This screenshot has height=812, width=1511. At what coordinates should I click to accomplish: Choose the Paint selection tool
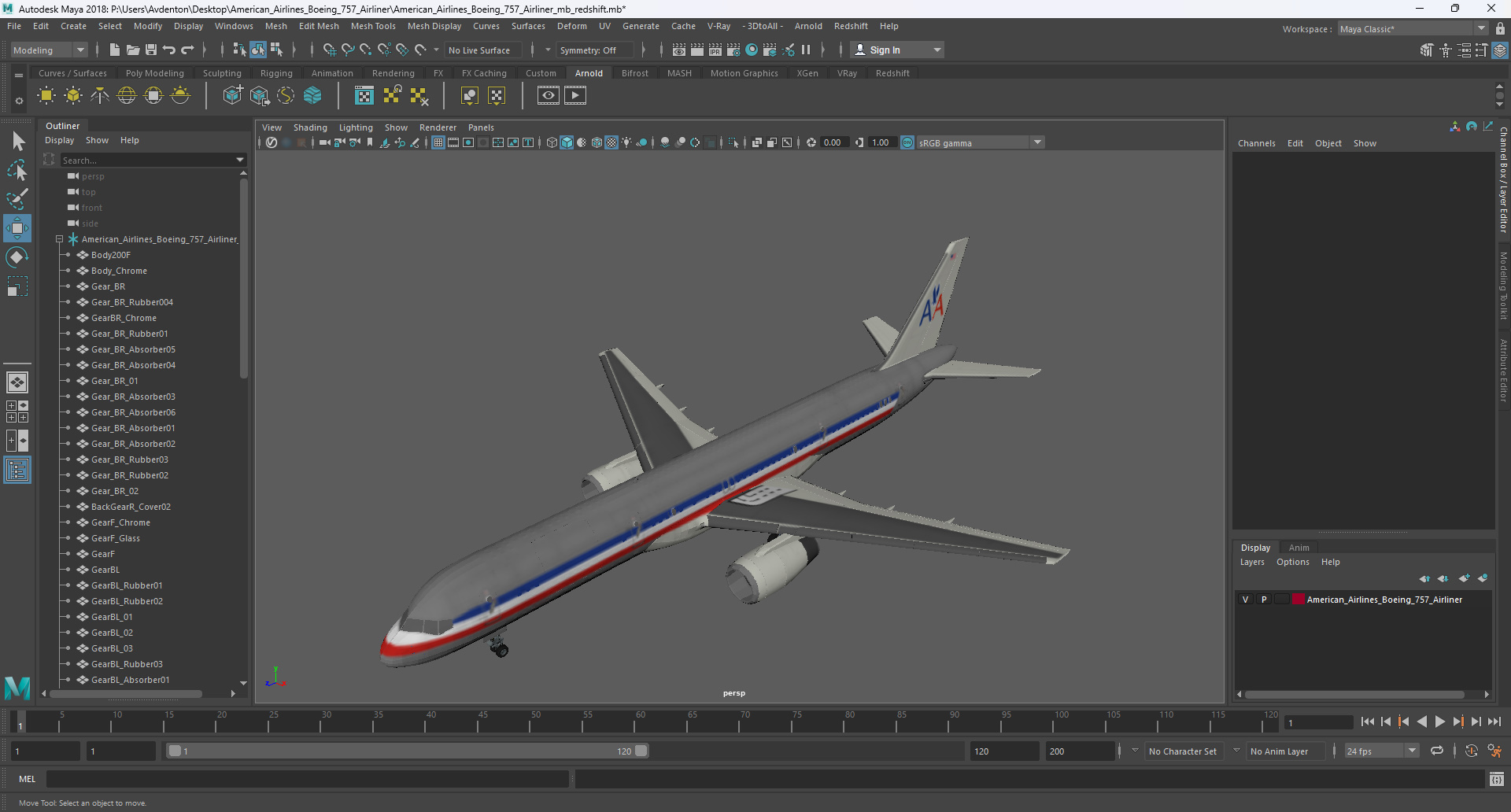click(17, 199)
